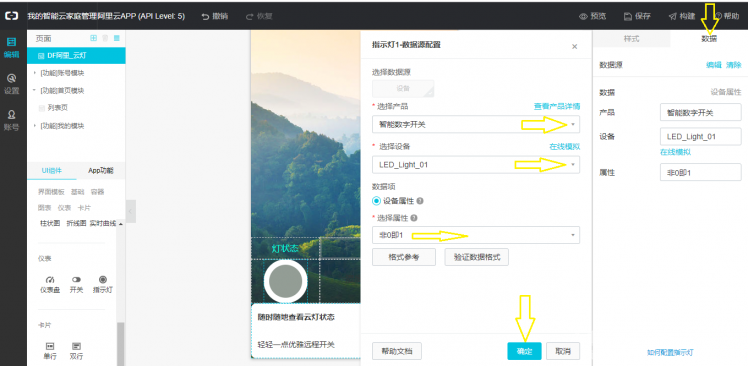Switch to the 样式 tab

[x=631, y=39]
